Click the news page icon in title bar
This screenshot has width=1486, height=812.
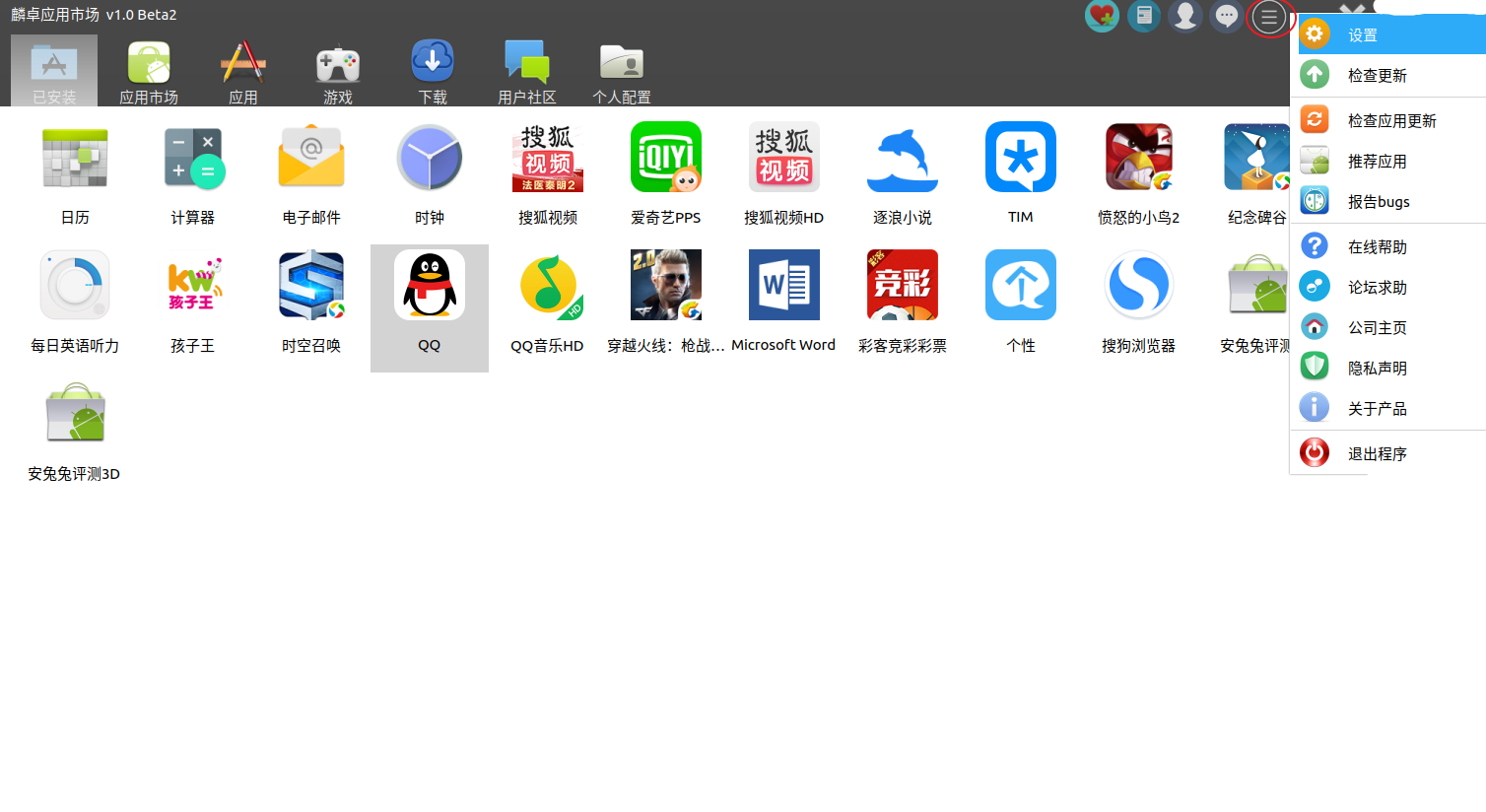click(x=1143, y=16)
